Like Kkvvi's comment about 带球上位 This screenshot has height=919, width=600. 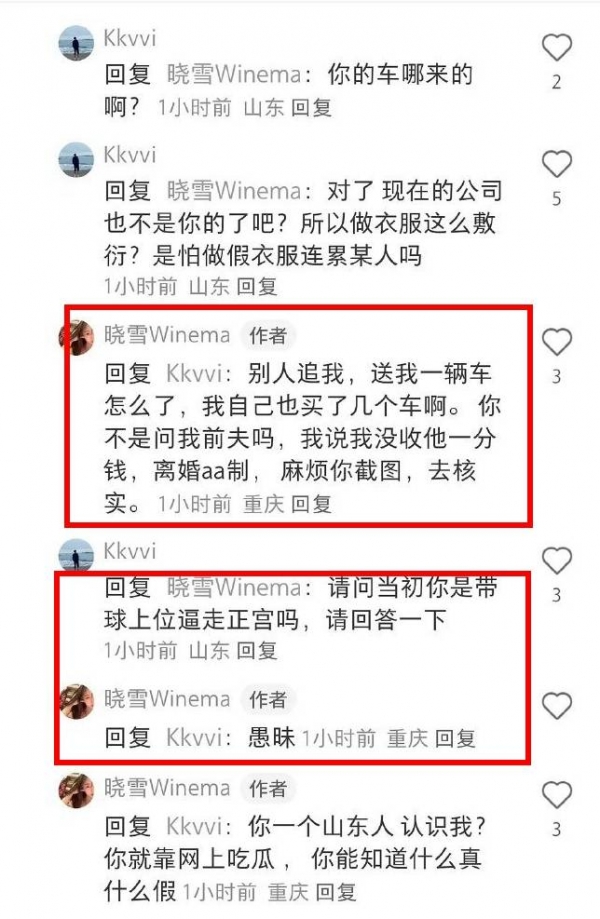coord(556,560)
